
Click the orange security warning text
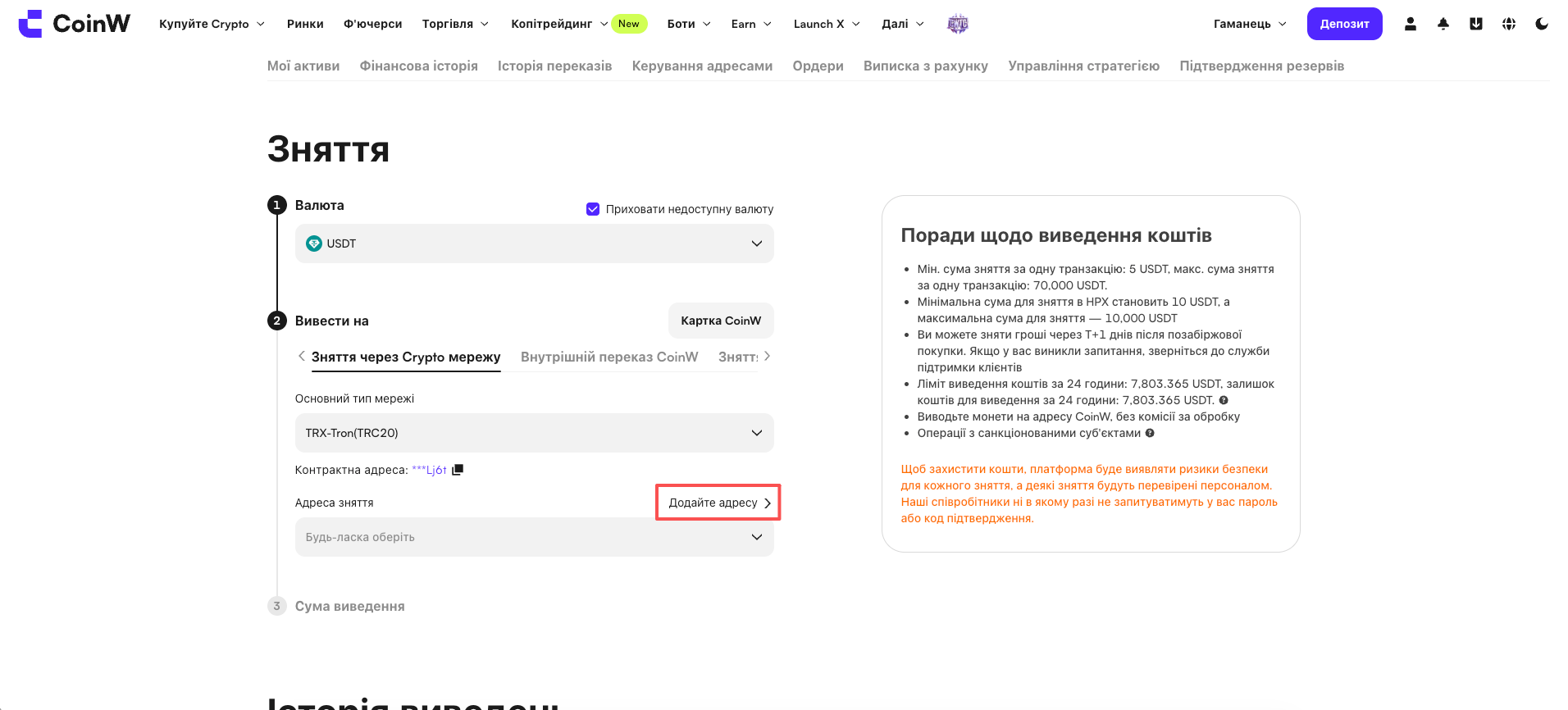(x=1089, y=494)
